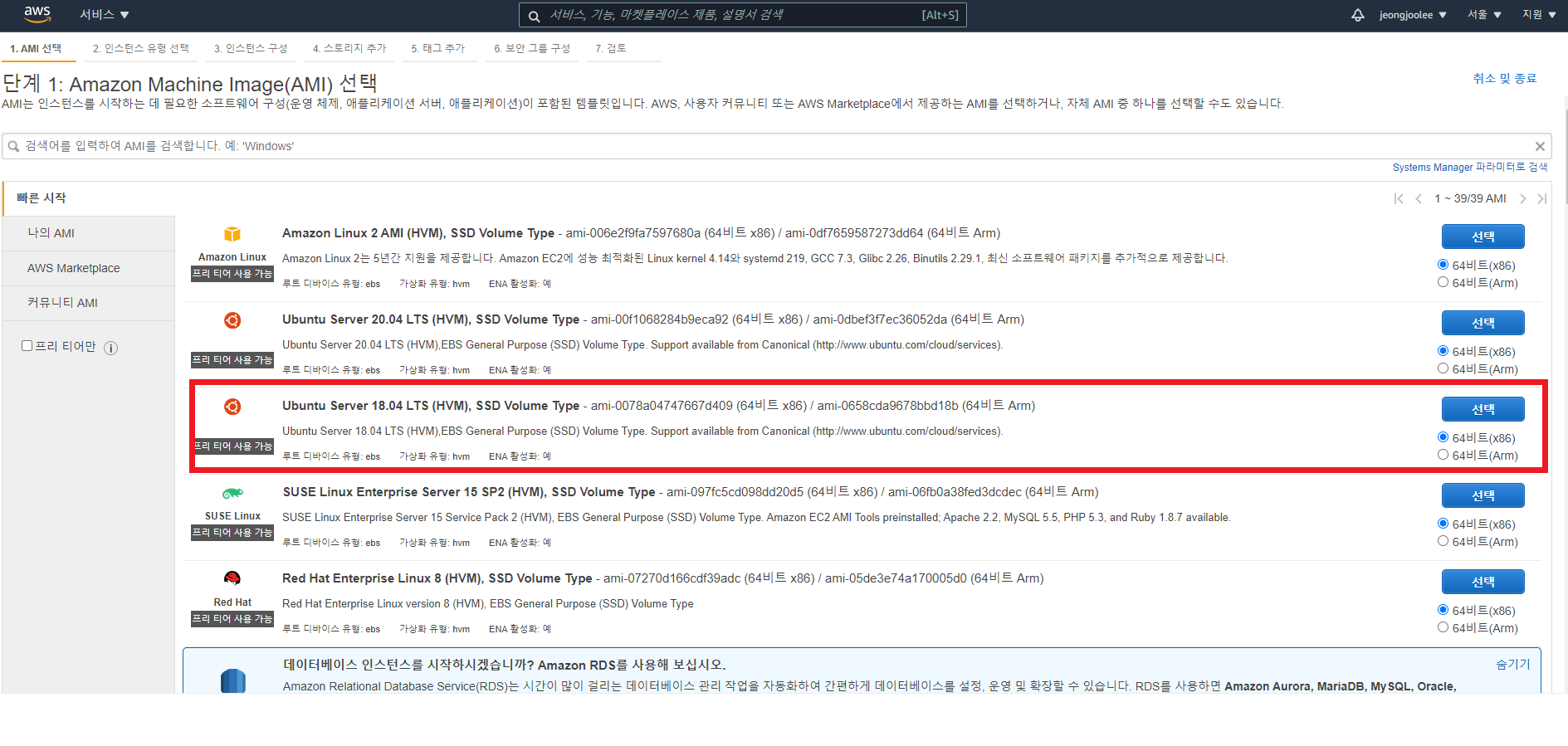Click the Red Hat logo icon
Image resolution: width=1568 pixels, height=746 pixels.
232,578
